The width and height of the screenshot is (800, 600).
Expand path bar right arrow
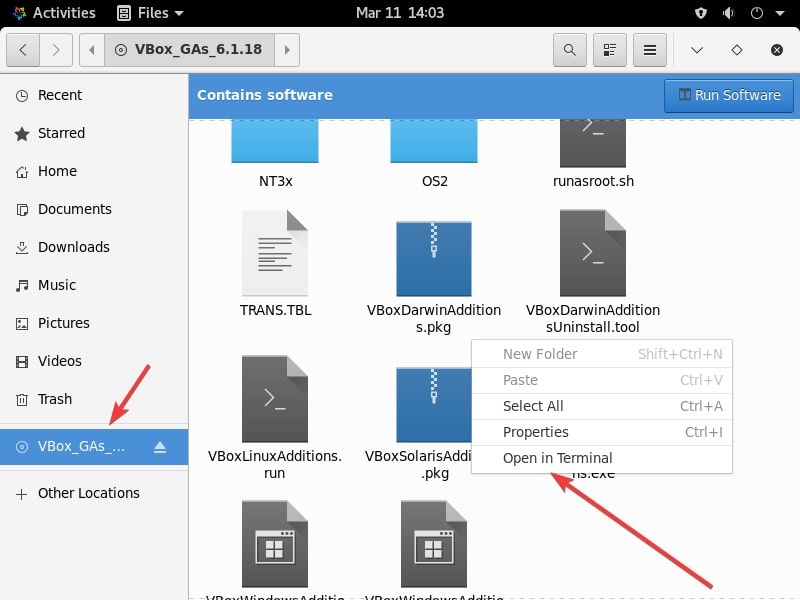coord(287,50)
